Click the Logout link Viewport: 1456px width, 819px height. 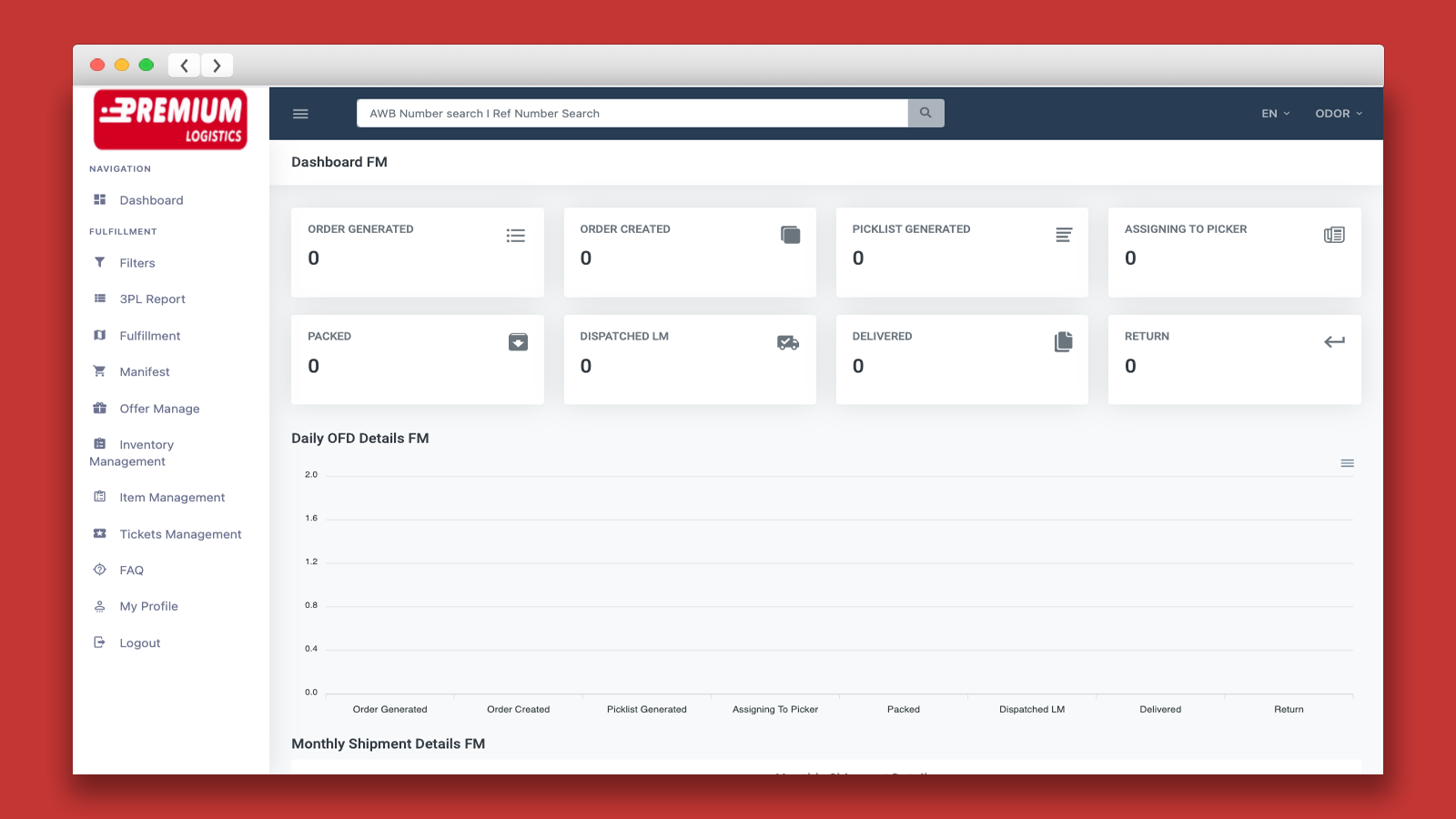tap(139, 643)
